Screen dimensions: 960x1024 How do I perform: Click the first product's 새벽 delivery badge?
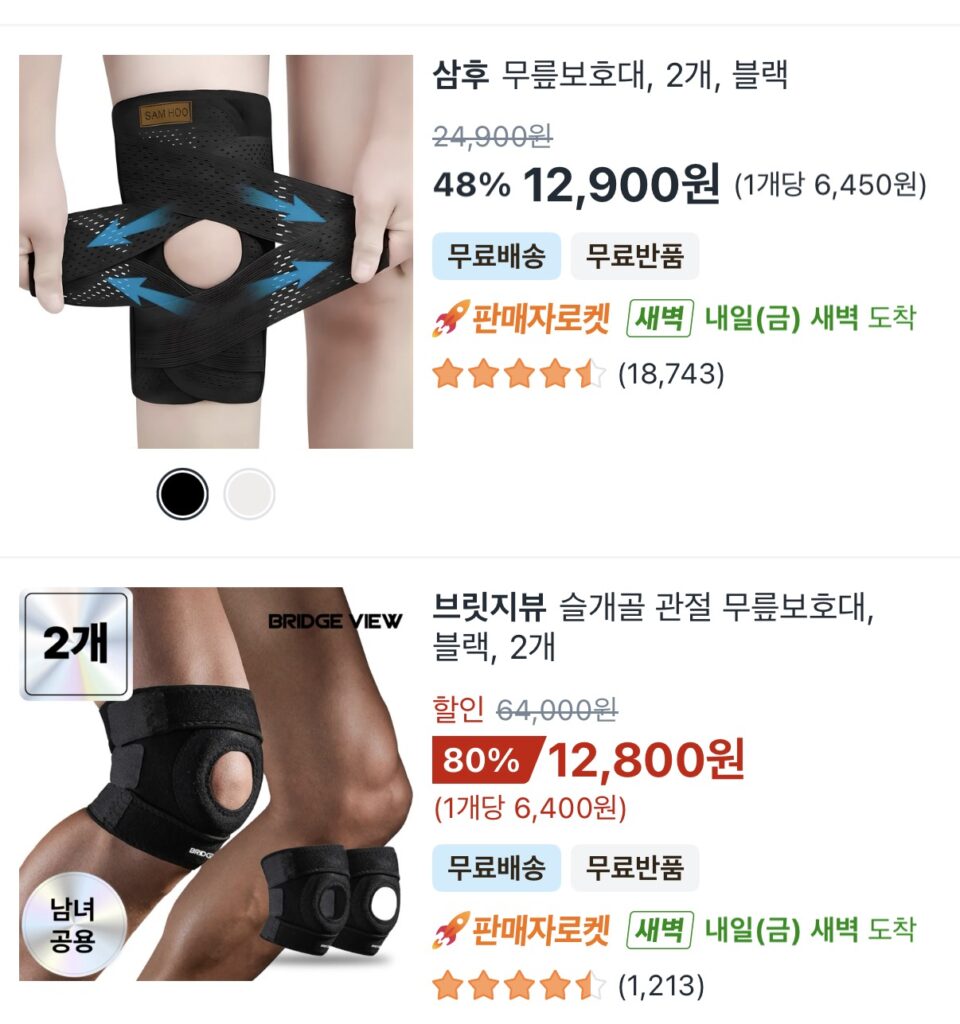pyautogui.click(x=660, y=319)
